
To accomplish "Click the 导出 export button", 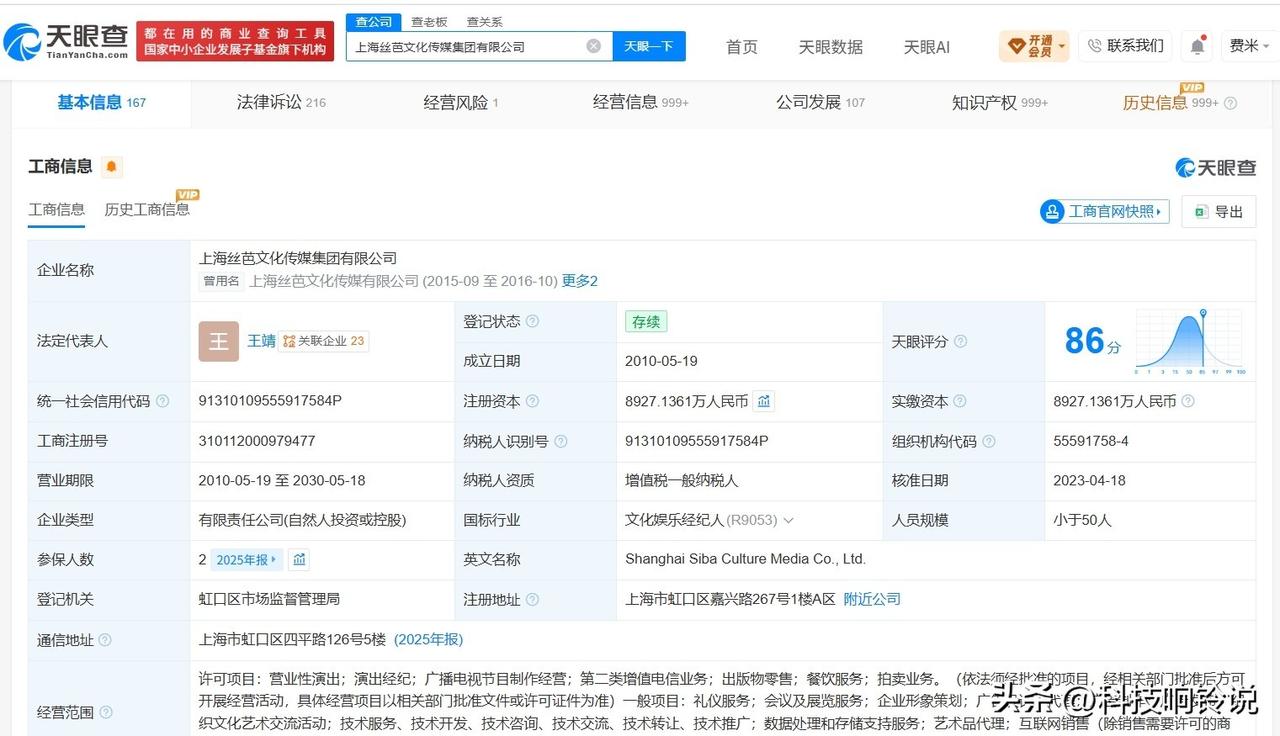I will (x=1219, y=212).
